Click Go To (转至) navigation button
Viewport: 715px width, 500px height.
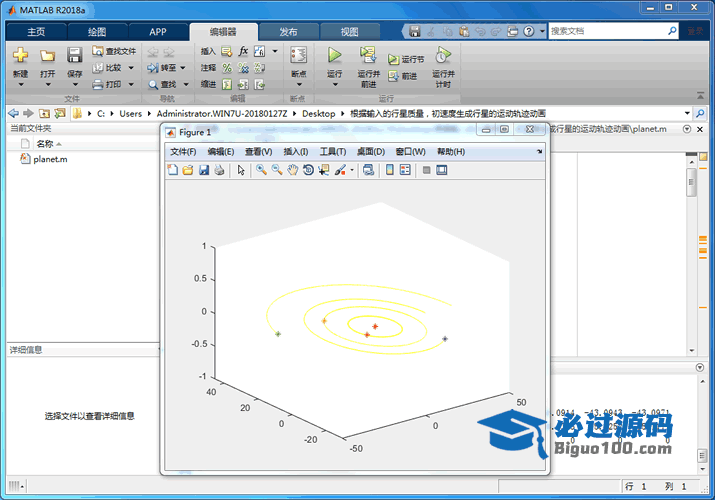click(162, 68)
